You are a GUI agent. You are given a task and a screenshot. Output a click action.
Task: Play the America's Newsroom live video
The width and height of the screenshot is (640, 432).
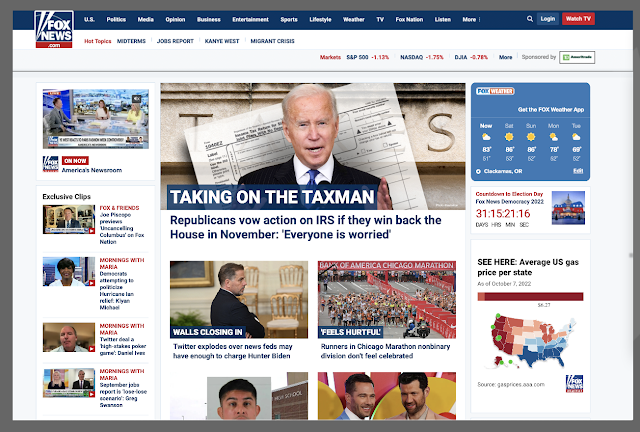(x=96, y=119)
